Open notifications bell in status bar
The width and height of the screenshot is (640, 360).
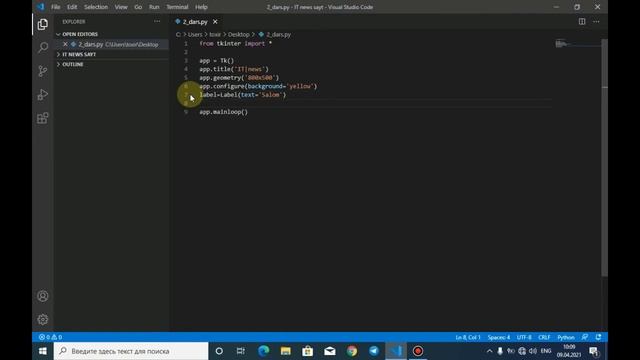point(598,337)
